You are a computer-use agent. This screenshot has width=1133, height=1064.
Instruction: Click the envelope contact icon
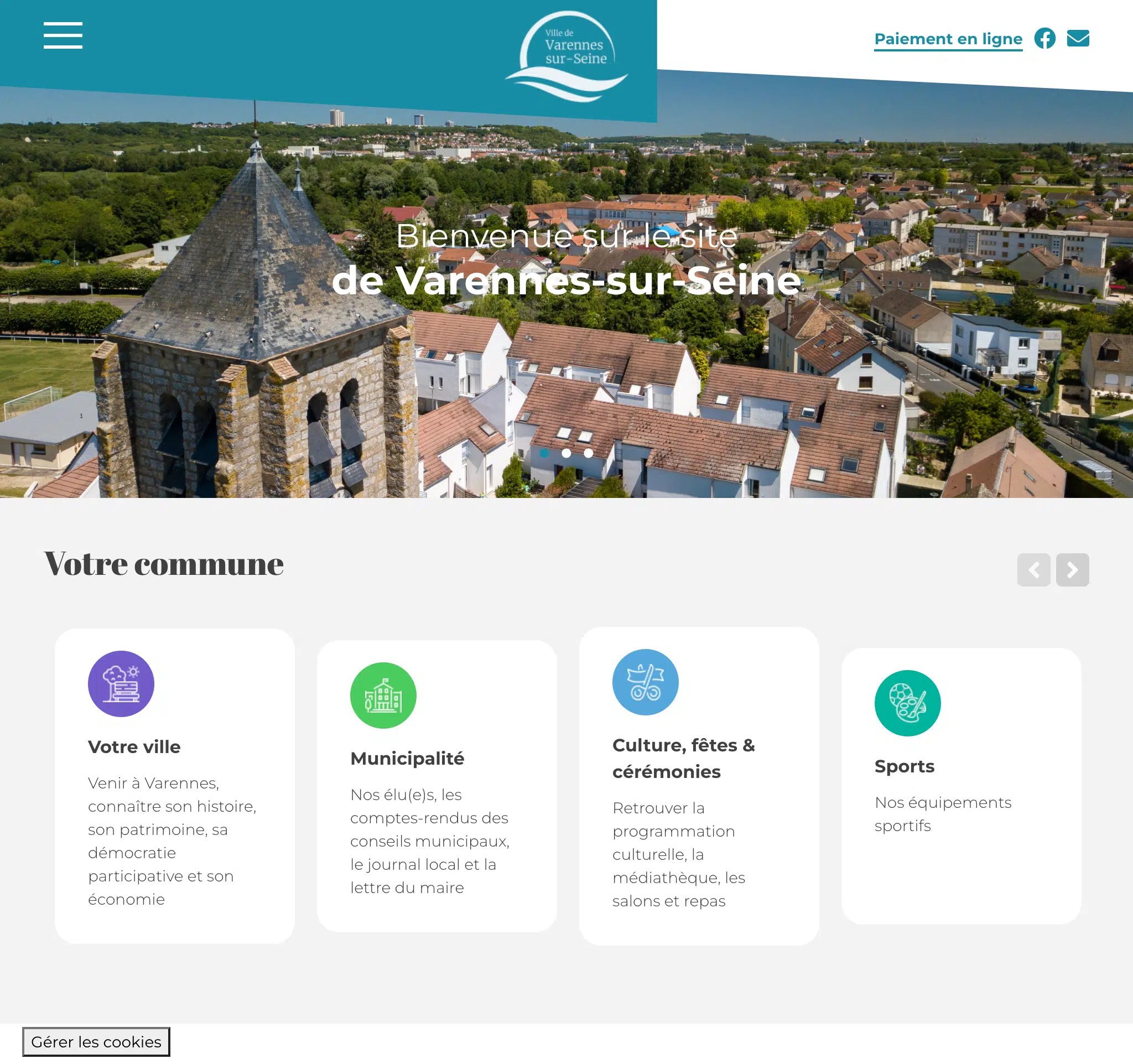tap(1078, 38)
